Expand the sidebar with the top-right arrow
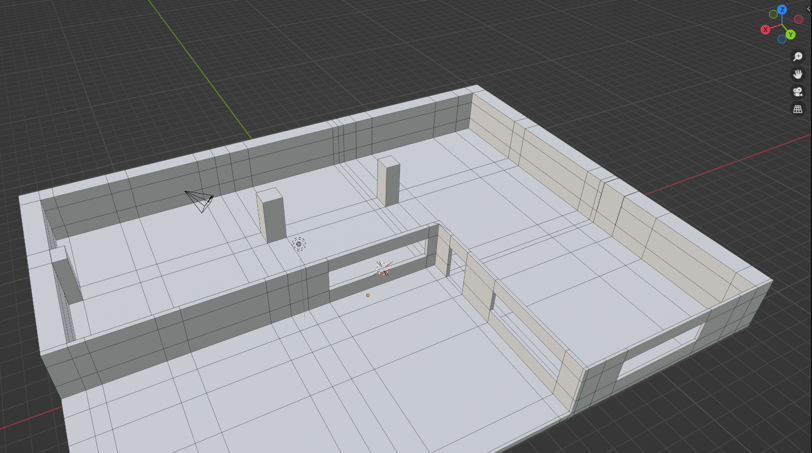 (809, 9)
